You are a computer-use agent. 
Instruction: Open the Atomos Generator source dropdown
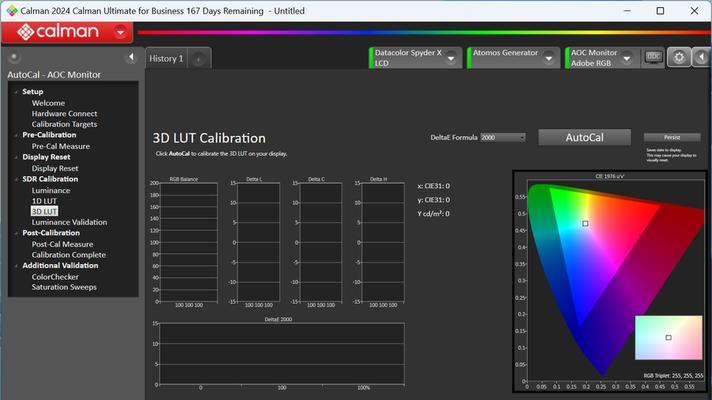point(549,58)
